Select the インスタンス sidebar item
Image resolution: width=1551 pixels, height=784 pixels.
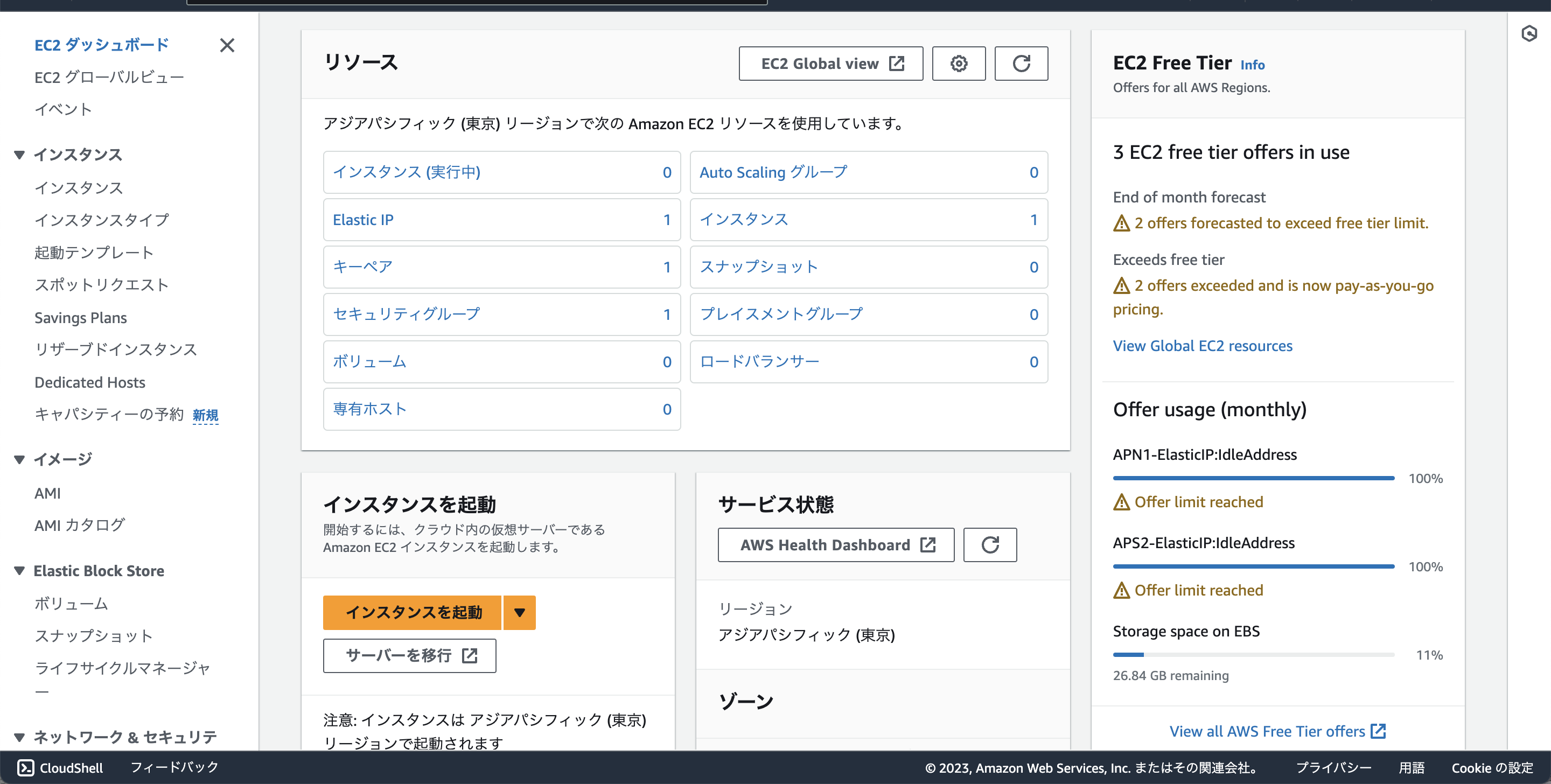[x=79, y=188]
